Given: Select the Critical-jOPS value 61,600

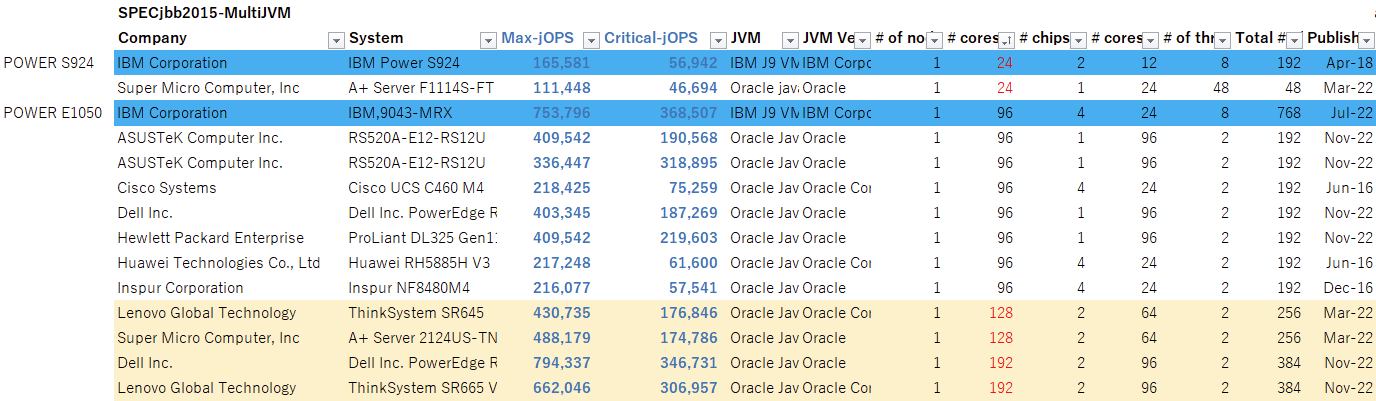Looking at the screenshot, I should click(693, 263).
